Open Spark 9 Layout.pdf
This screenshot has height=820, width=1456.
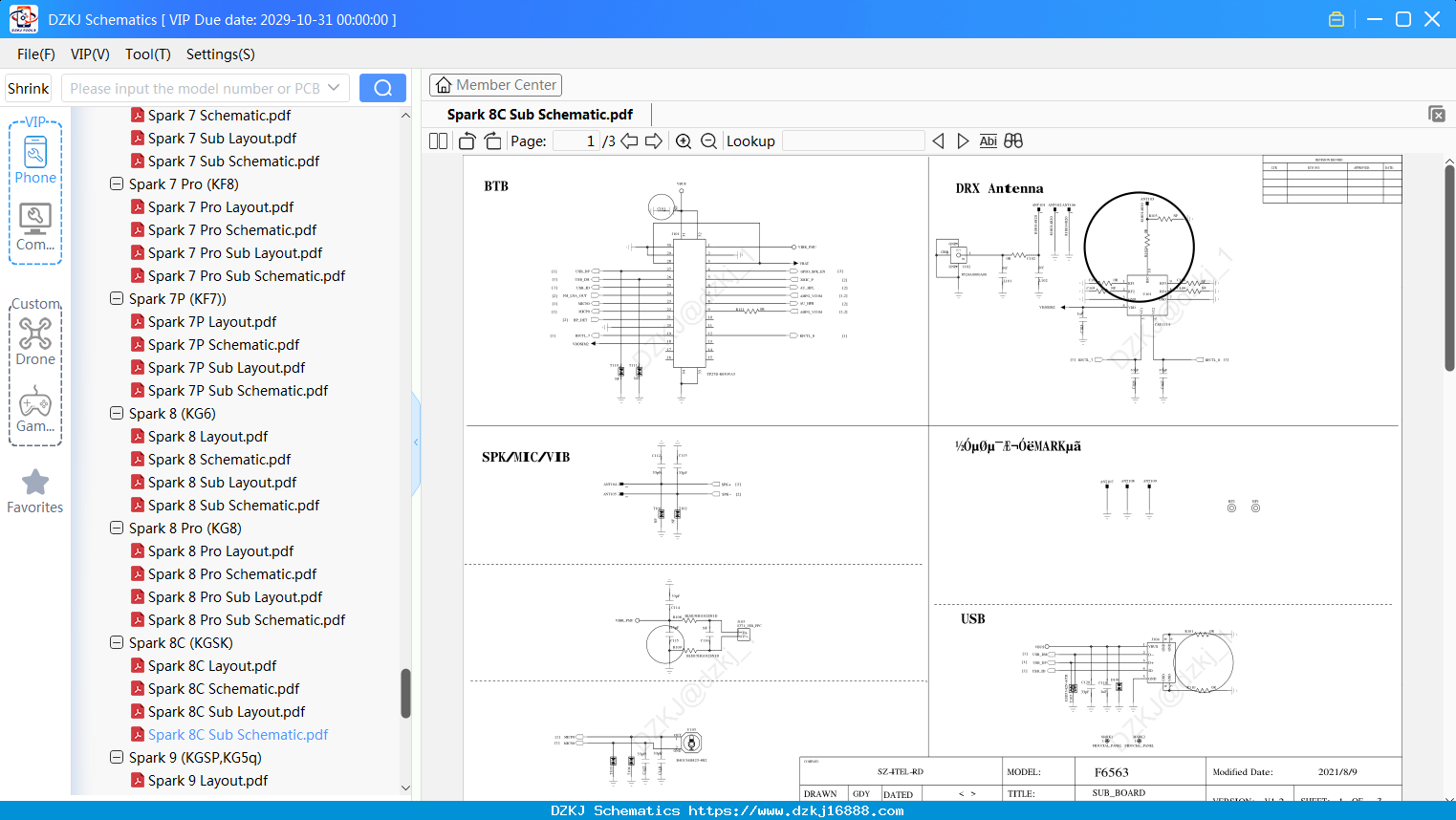[x=207, y=780]
